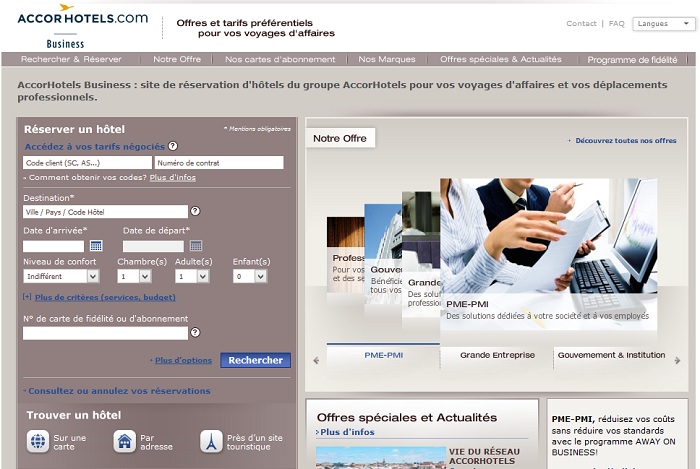
Task: Open Chambre(s) count dropdown
Action: (134, 276)
